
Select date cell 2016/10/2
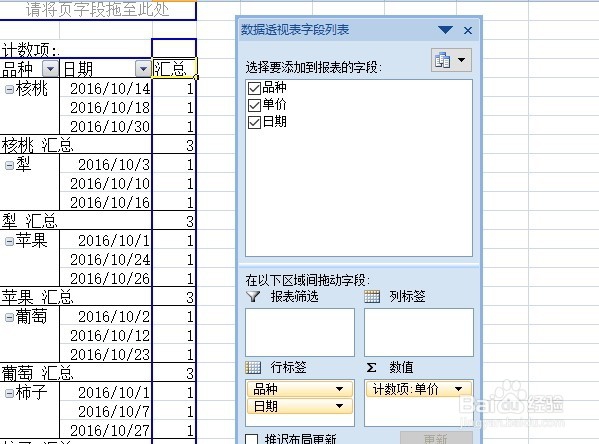pos(106,316)
